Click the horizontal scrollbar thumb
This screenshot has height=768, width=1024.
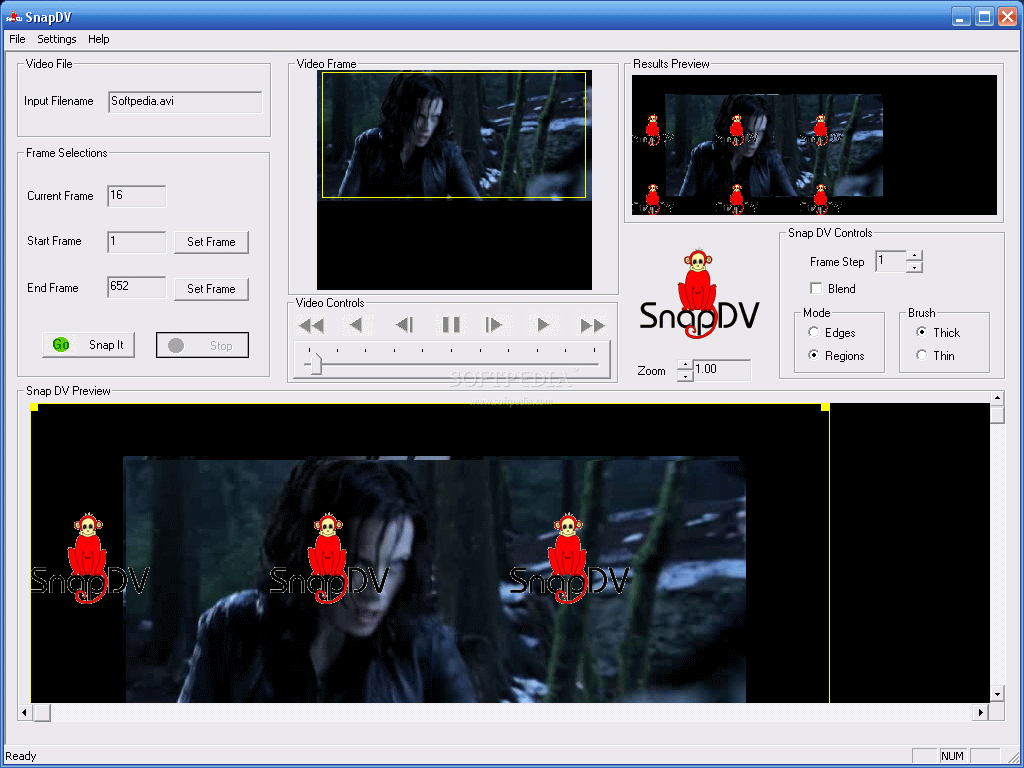tap(41, 712)
